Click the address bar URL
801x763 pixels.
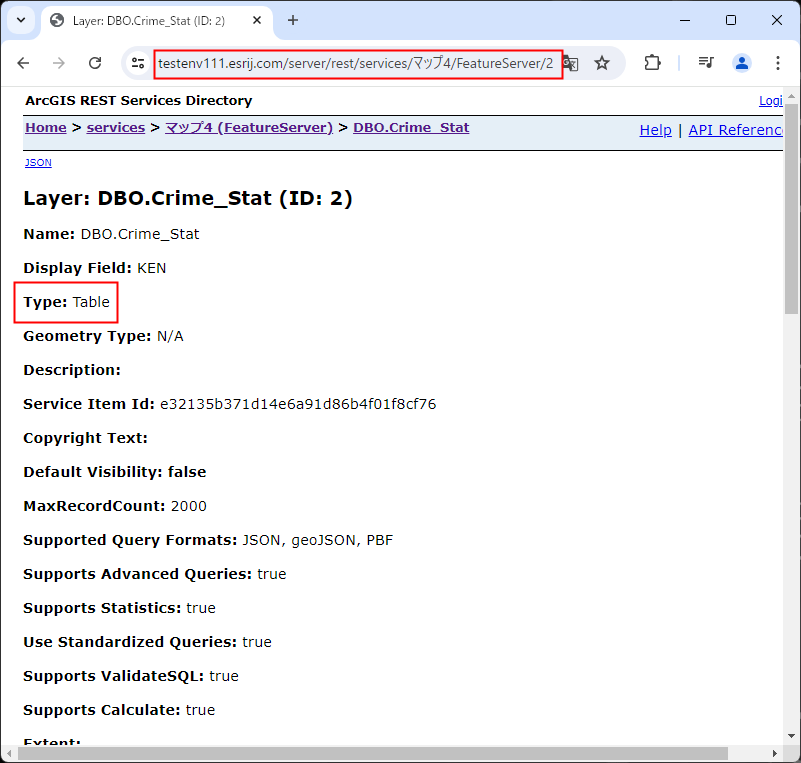tap(356, 64)
